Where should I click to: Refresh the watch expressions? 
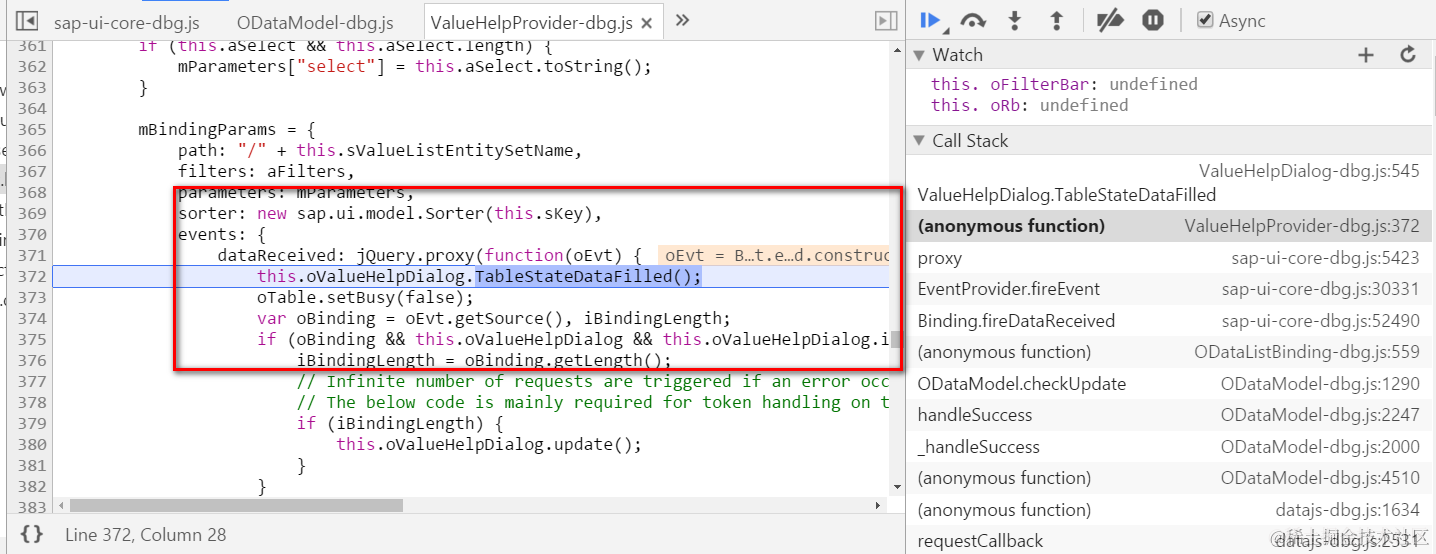[x=1408, y=55]
